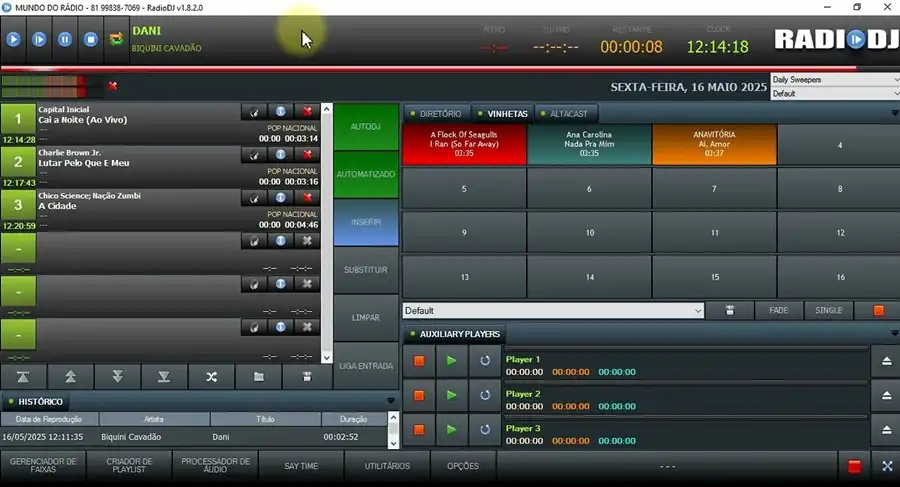The height and width of the screenshot is (487, 900).
Task: Open info for Lutar Pelo Que É Meu
Action: pyautogui.click(x=281, y=154)
